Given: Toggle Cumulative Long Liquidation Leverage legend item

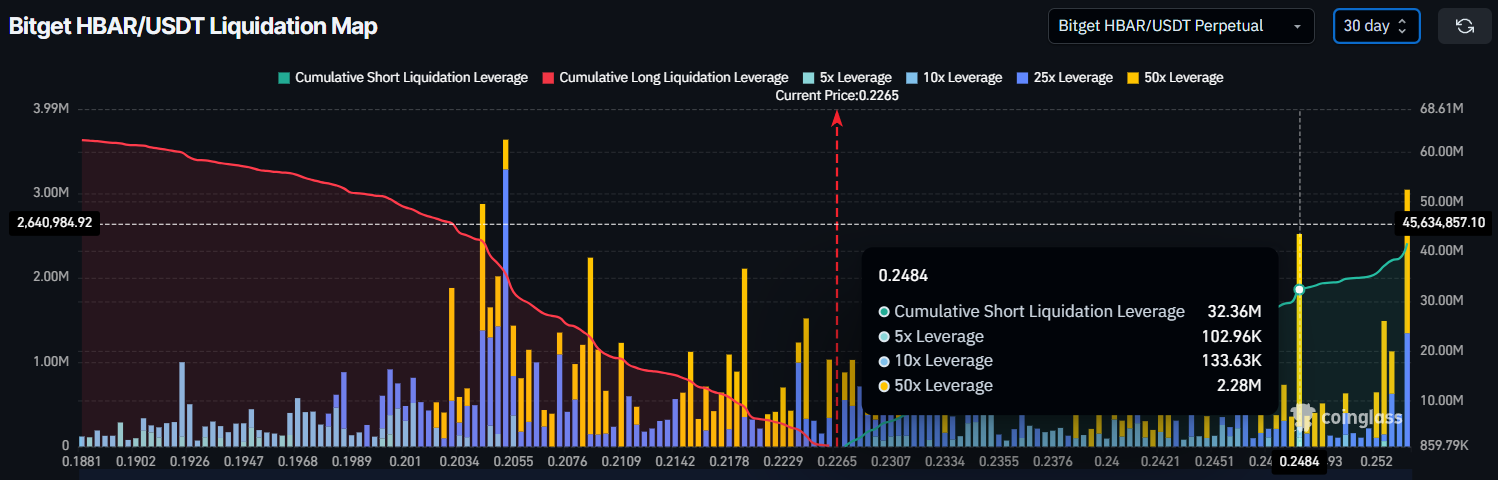Looking at the screenshot, I should tap(665, 77).
